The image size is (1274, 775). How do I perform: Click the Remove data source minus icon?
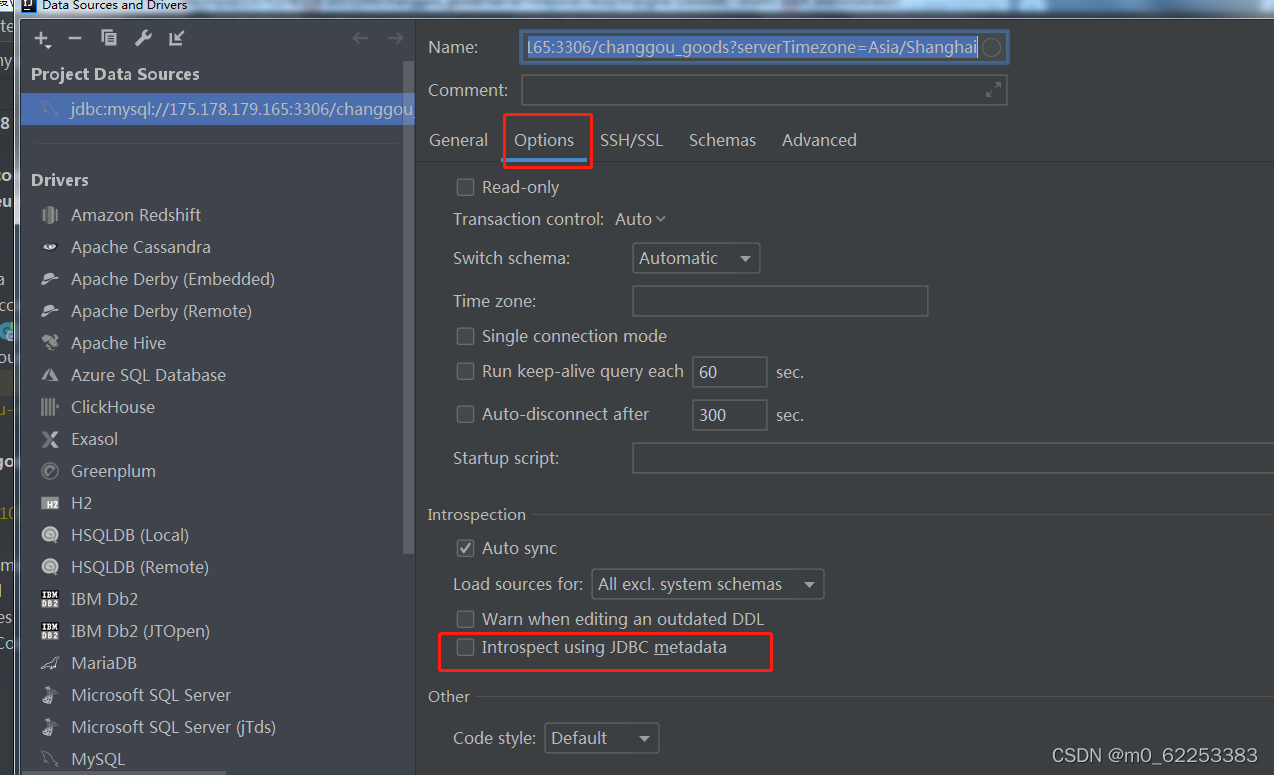(74, 39)
